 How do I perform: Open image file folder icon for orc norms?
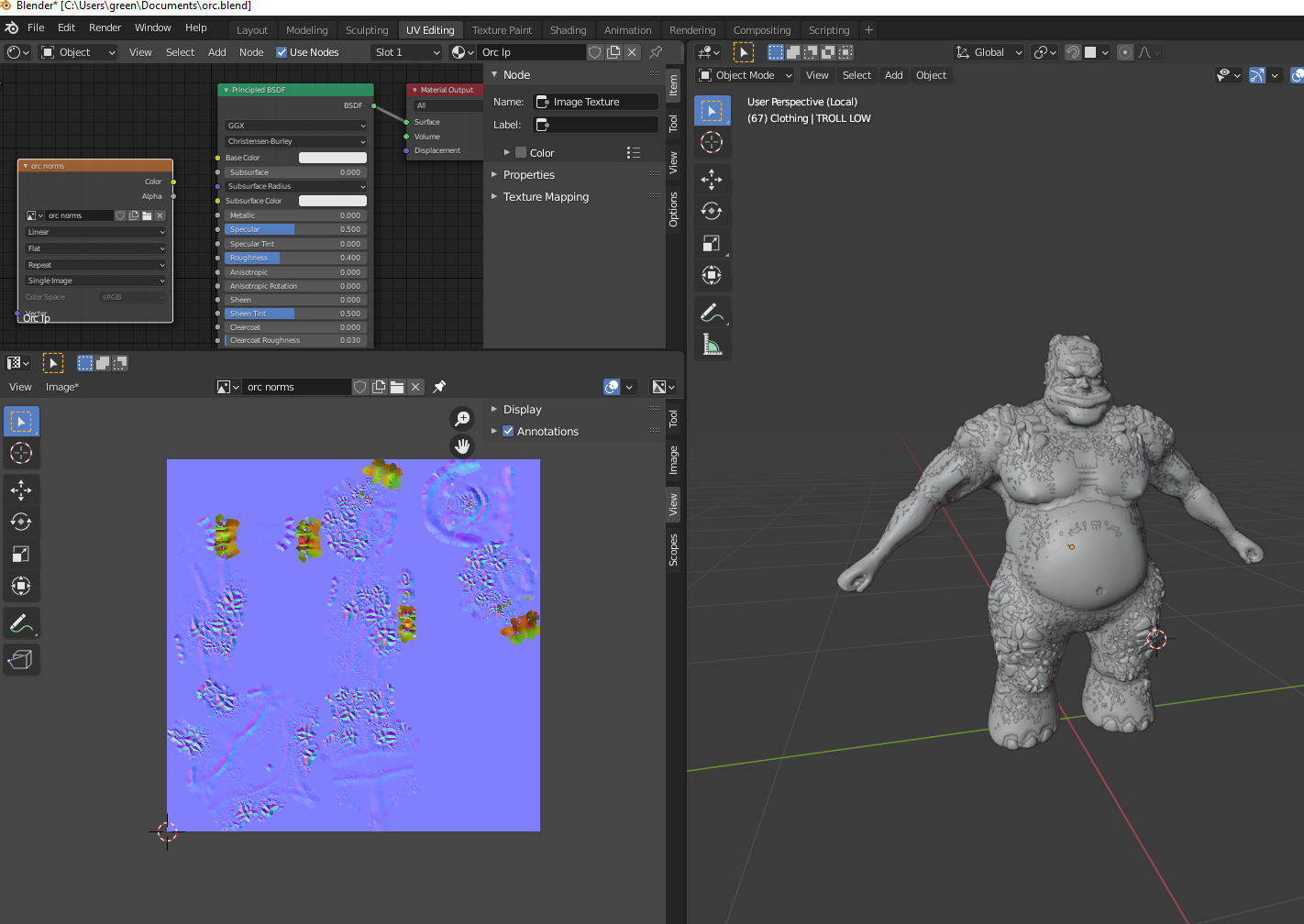pyautogui.click(x=397, y=387)
